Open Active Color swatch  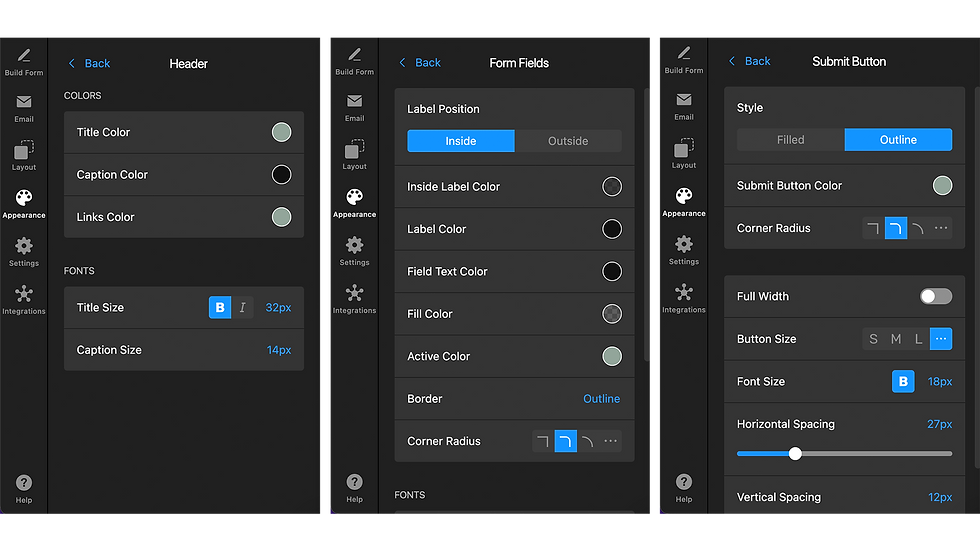pos(612,356)
